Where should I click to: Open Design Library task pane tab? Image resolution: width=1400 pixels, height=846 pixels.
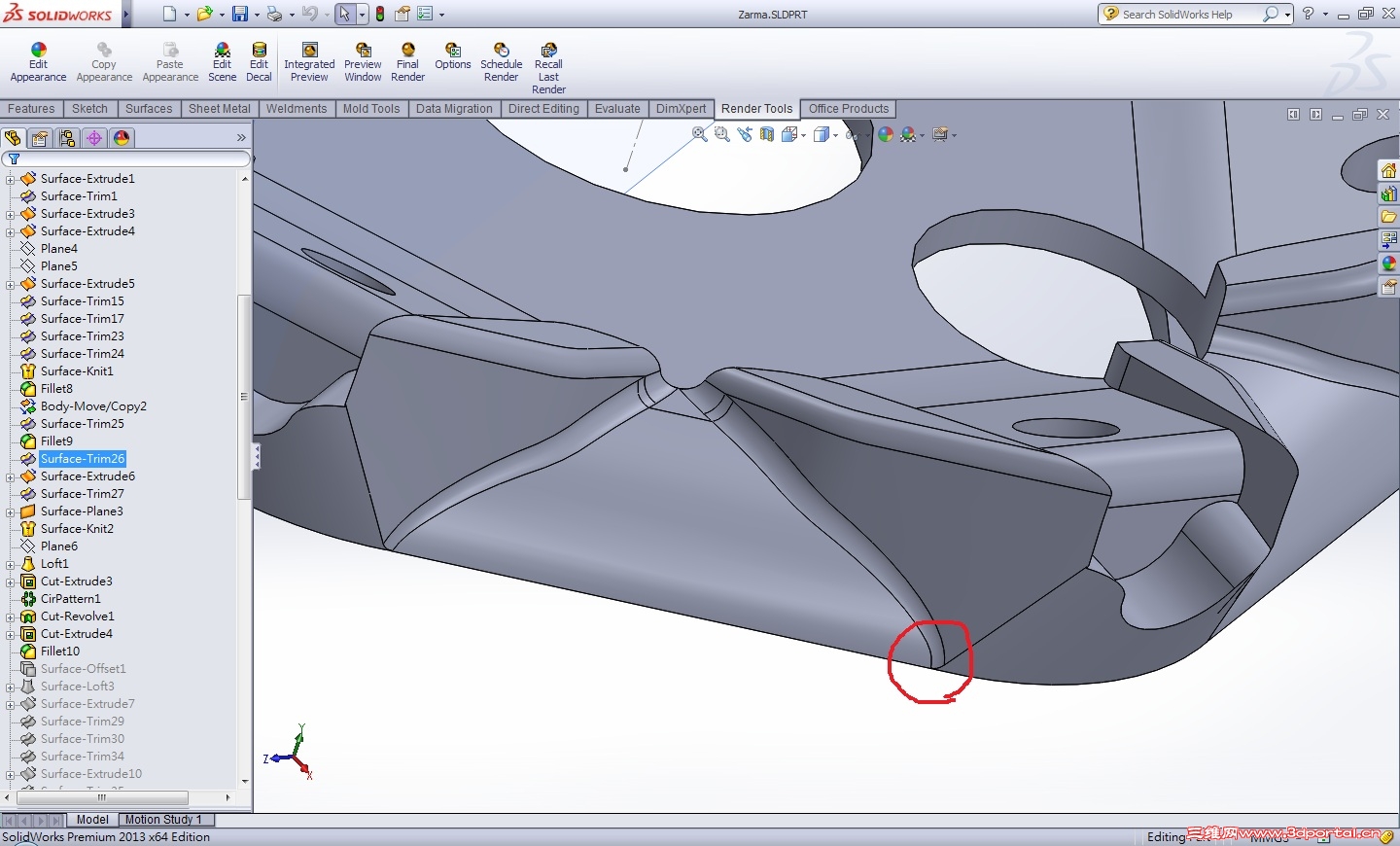[1389, 194]
